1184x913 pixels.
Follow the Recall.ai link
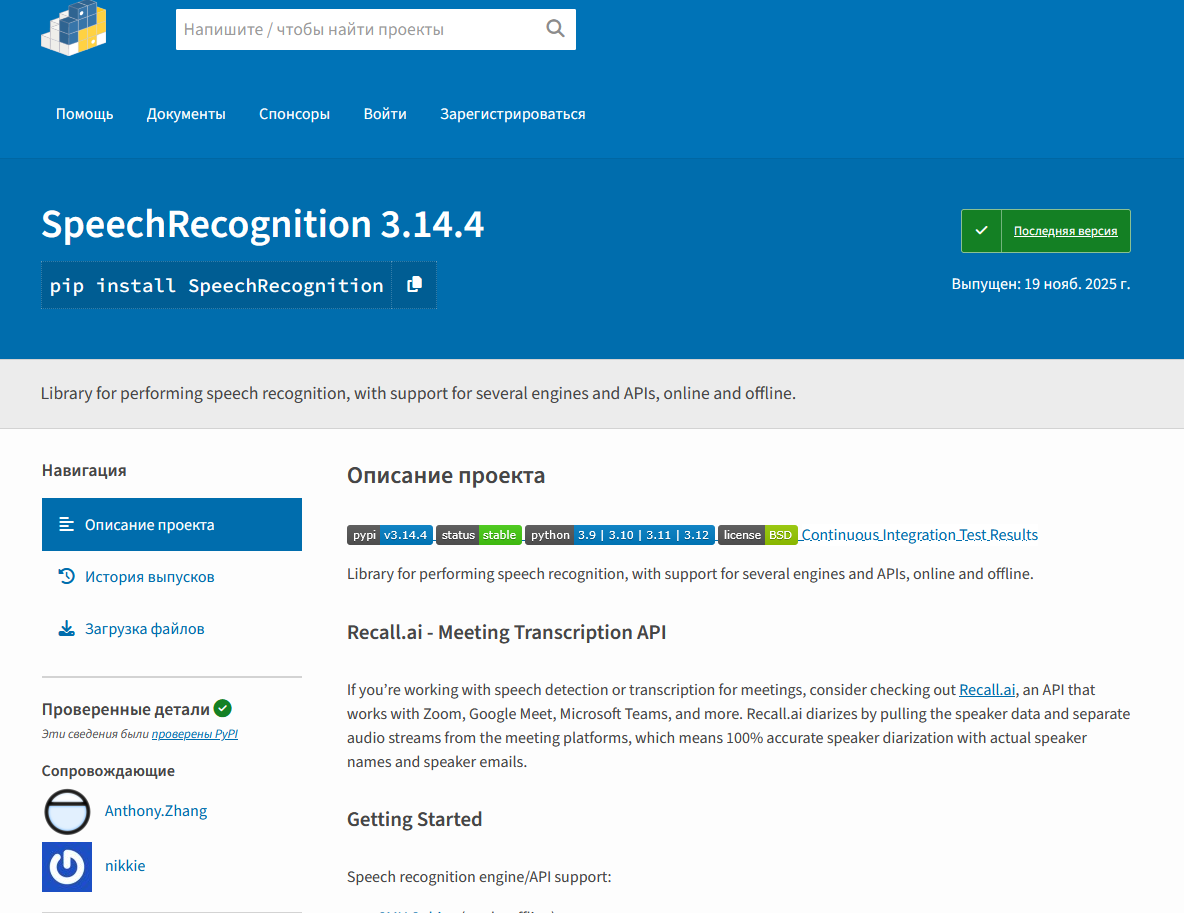[987, 689]
